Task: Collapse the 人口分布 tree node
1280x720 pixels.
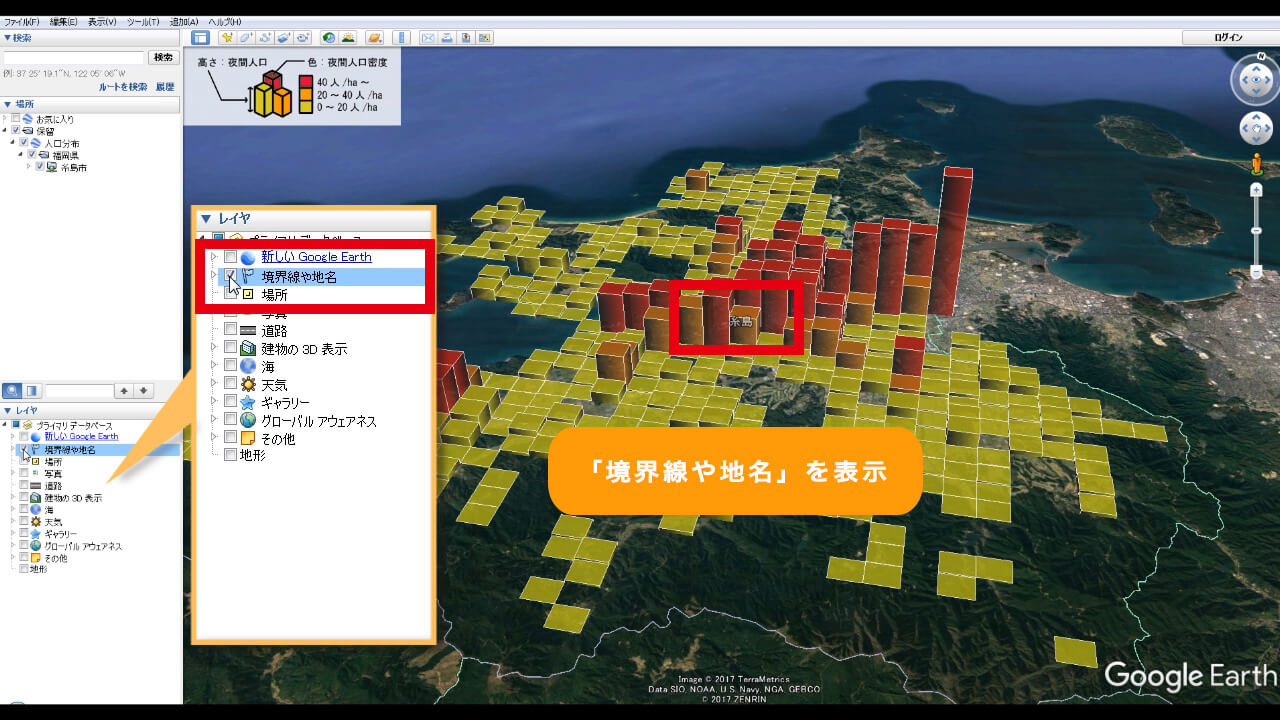Action: tap(14, 143)
